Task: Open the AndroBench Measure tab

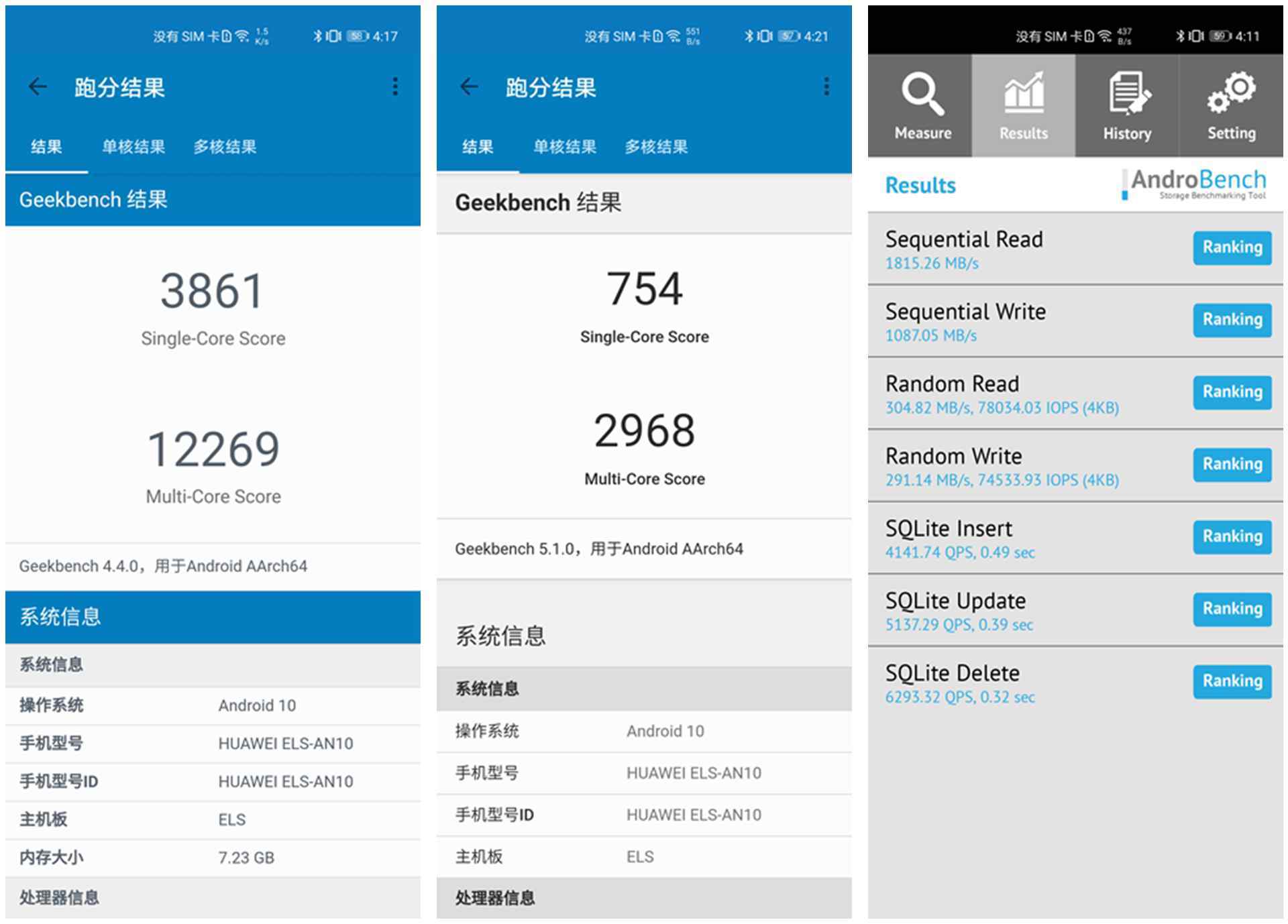Action: (x=920, y=106)
